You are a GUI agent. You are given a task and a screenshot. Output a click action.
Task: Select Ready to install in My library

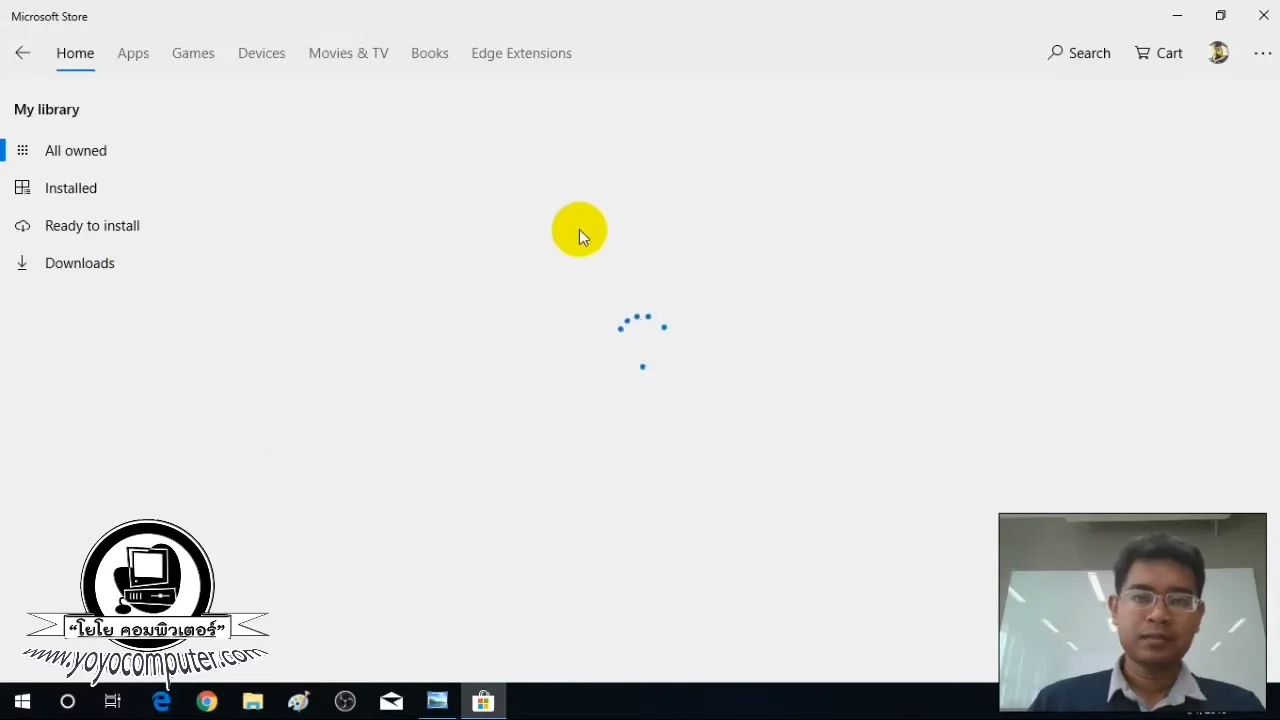coord(92,225)
